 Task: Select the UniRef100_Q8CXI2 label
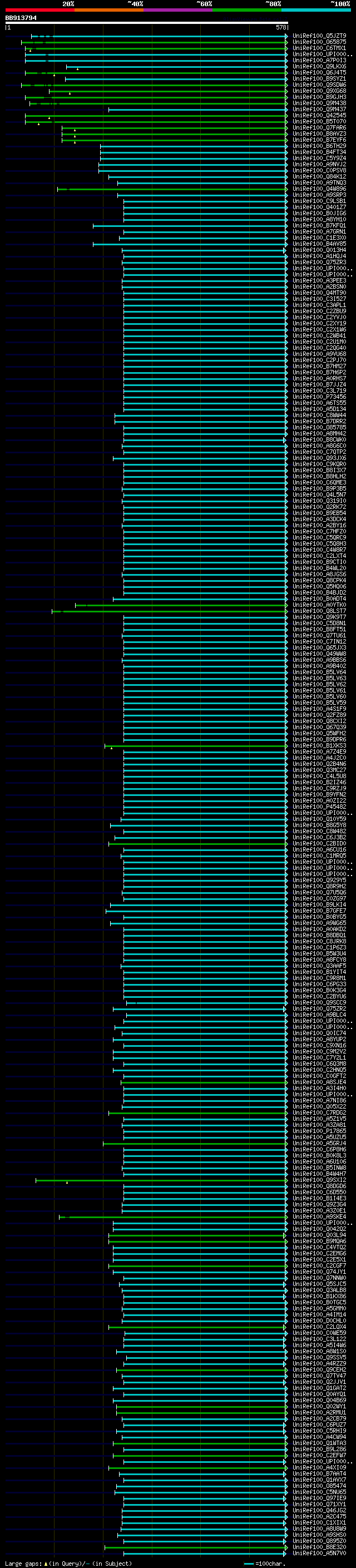click(x=319, y=721)
